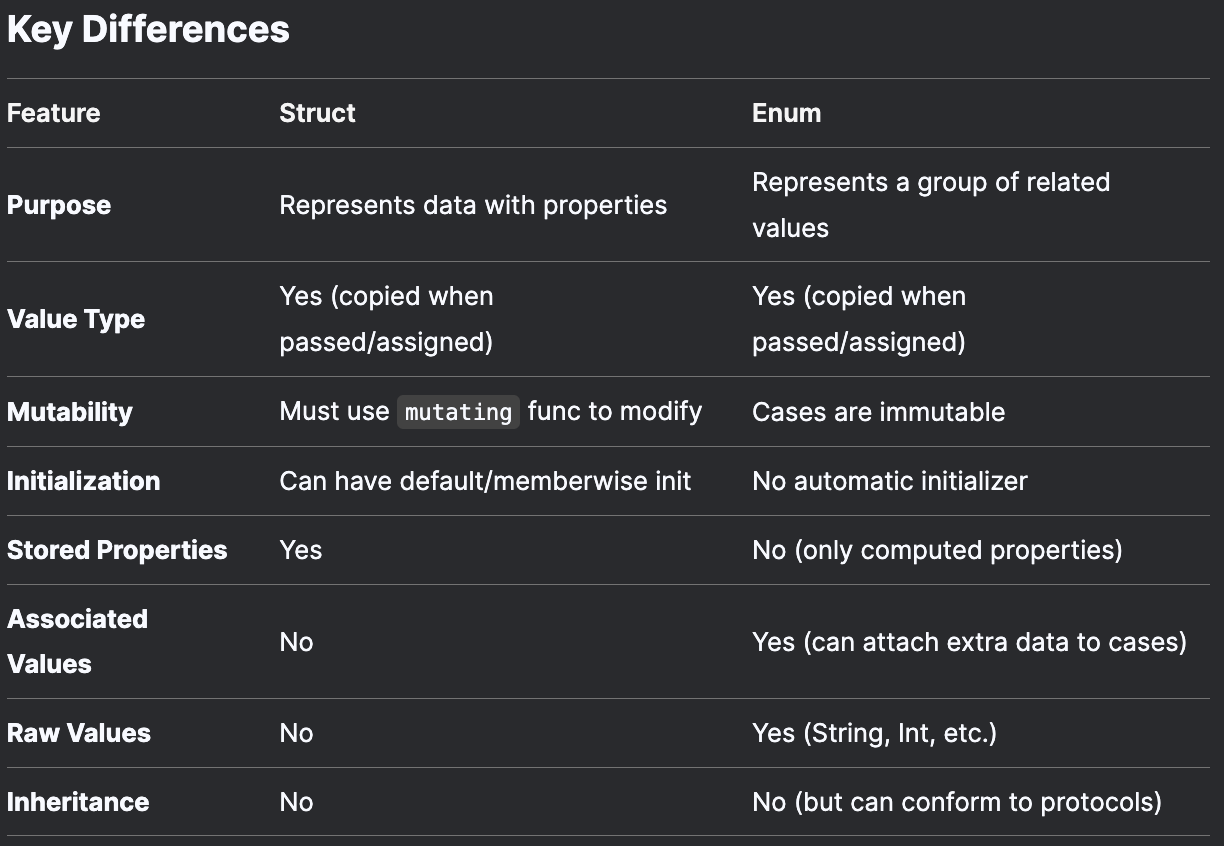This screenshot has width=1224, height=846.
Task: Click "No (only computed properties)" cell
Action: (x=937, y=550)
